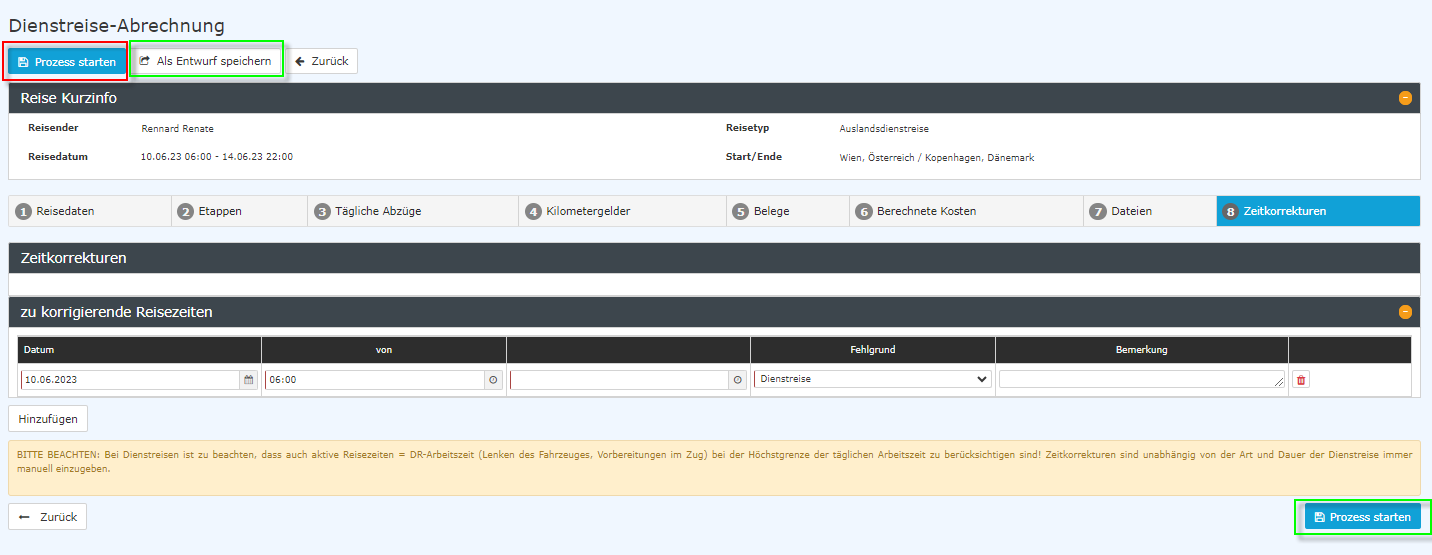Save as draft with Als Entwurf speichern
The height and width of the screenshot is (555, 1432).
(205, 61)
